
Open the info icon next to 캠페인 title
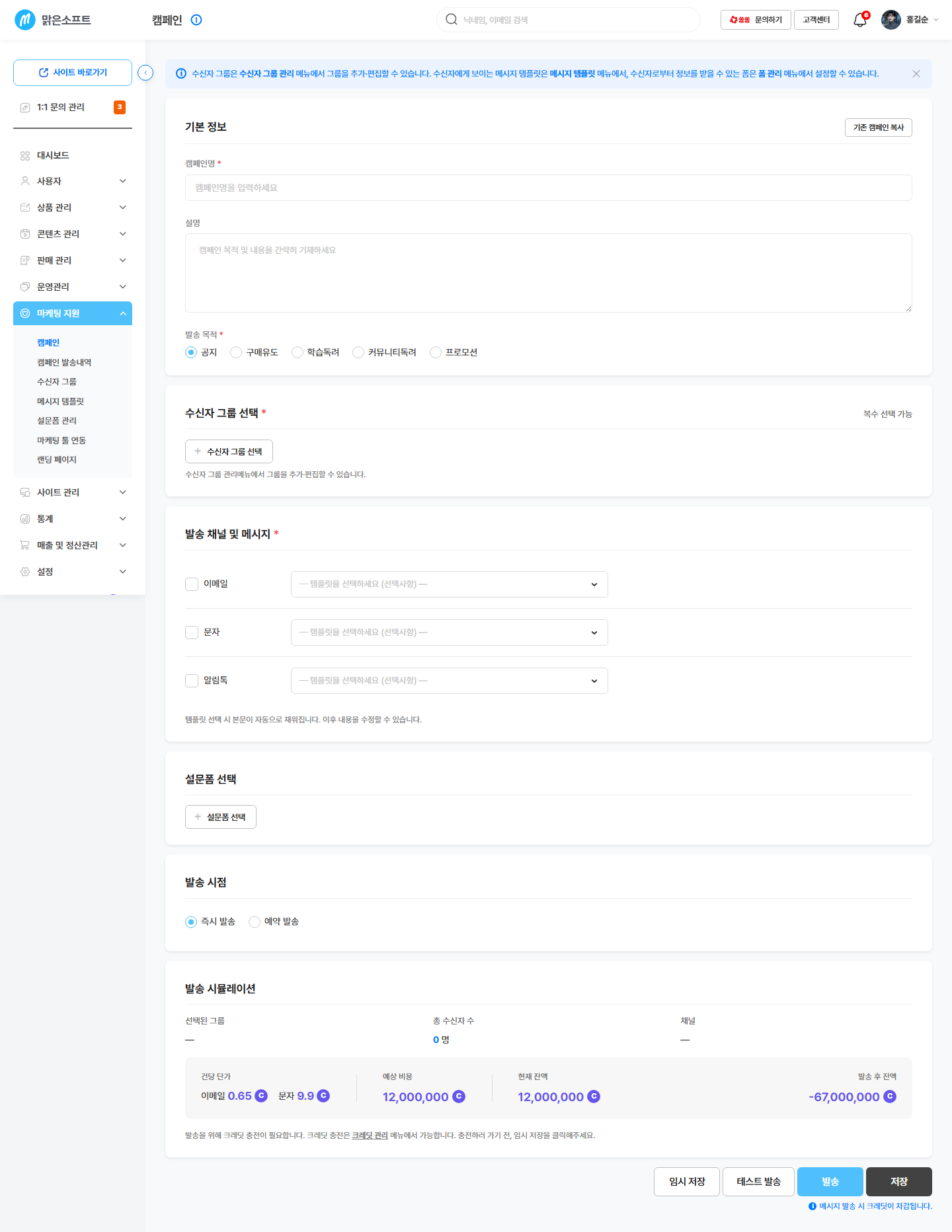point(196,20)
